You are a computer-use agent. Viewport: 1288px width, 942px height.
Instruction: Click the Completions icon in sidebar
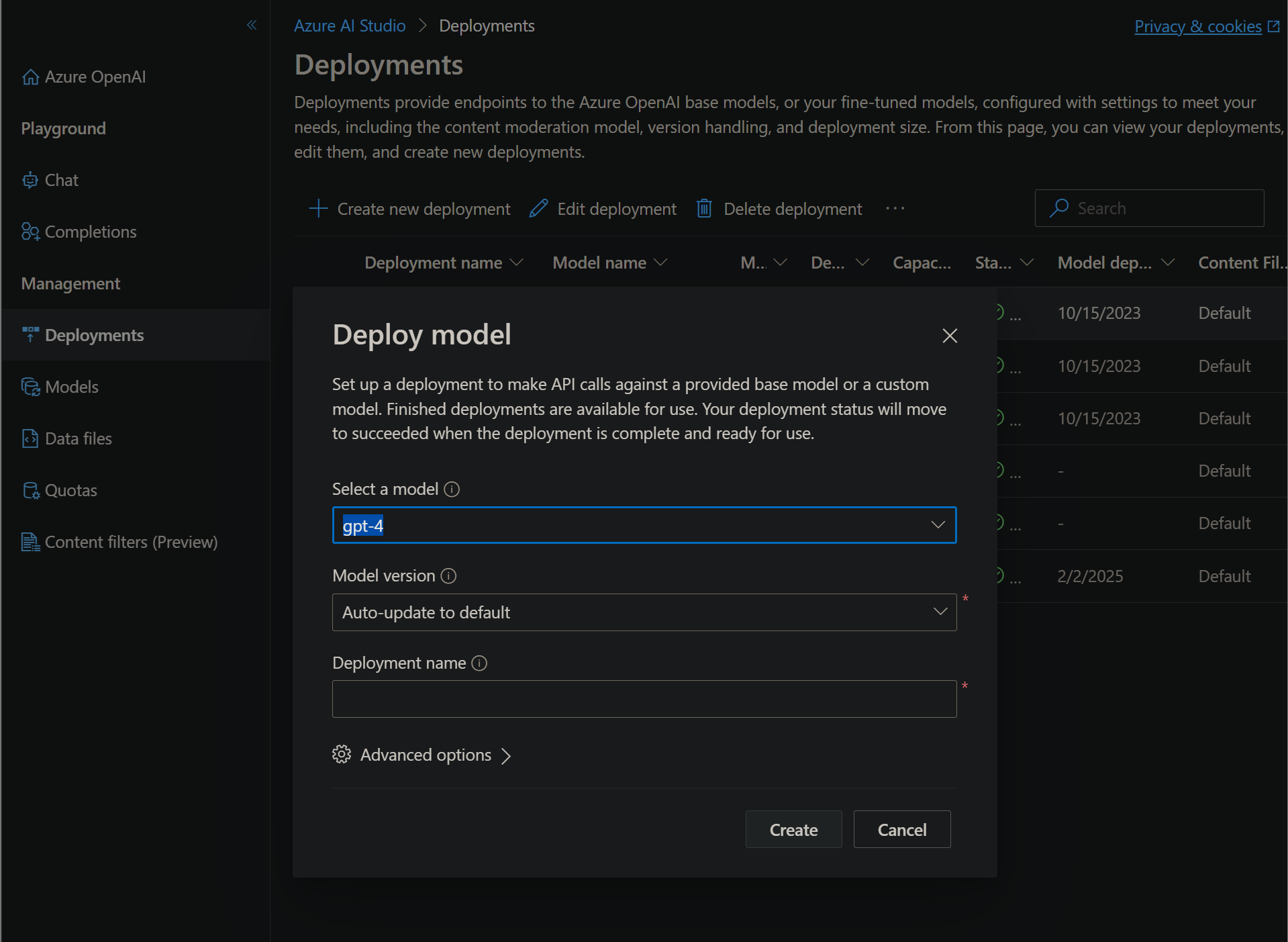pos(30,232)
